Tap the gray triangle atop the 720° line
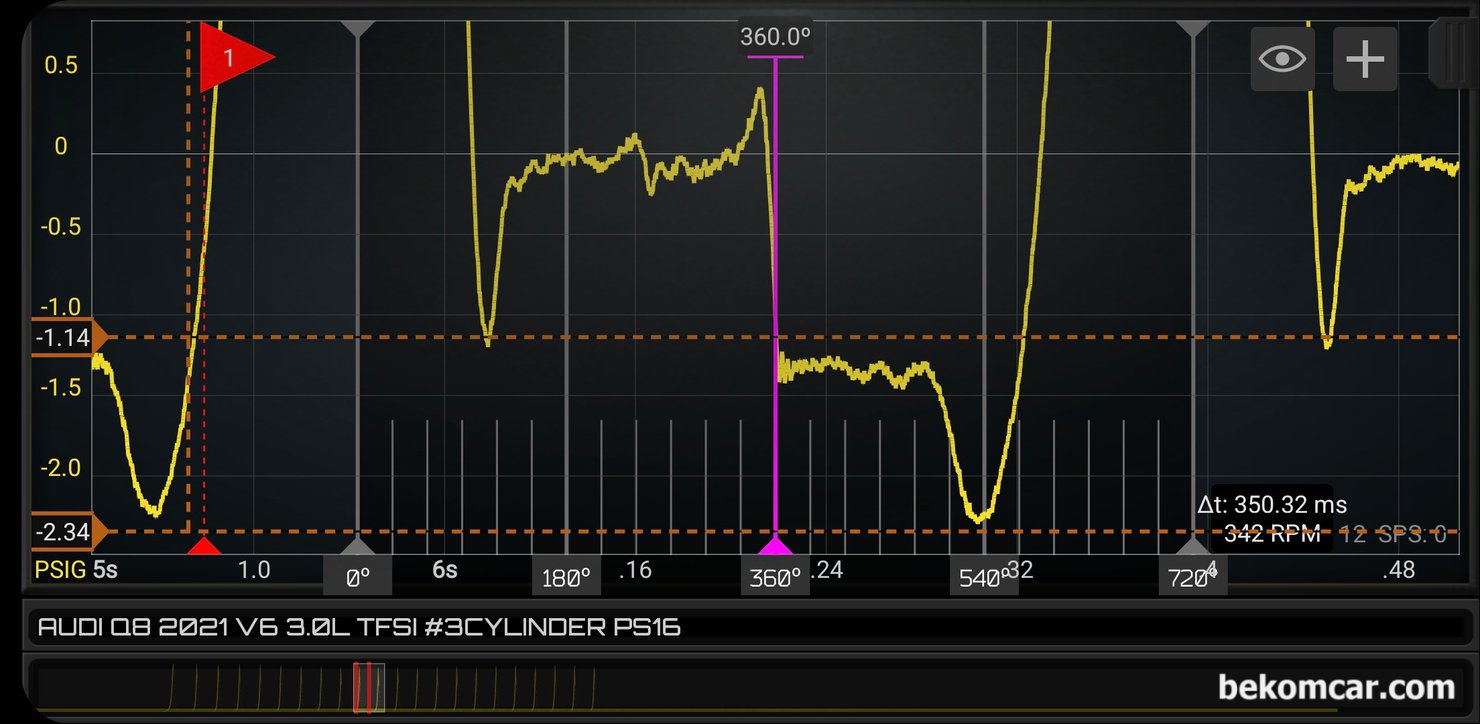 pyautogui.click(x=1192, y=29)
